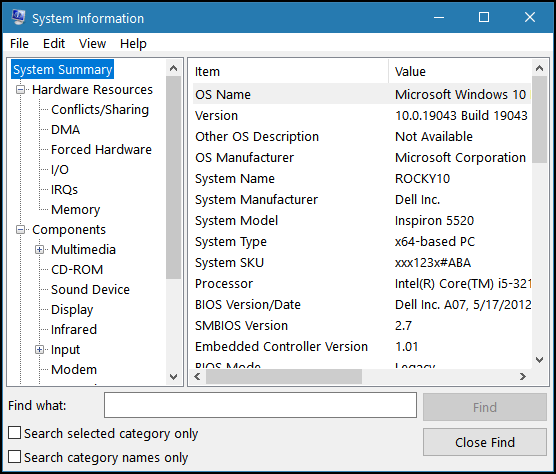
Task: Open the Edit menu
Action: (54, 44)
